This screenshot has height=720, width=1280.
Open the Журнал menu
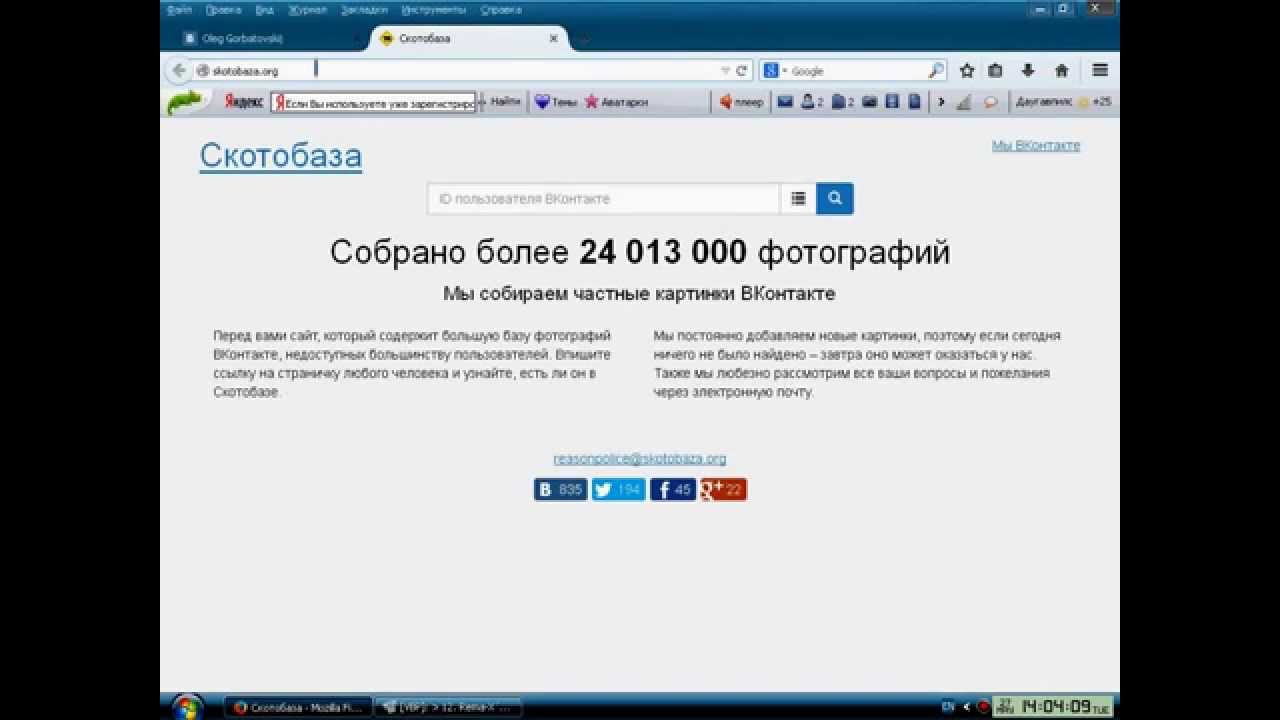(x=308, y=10)
